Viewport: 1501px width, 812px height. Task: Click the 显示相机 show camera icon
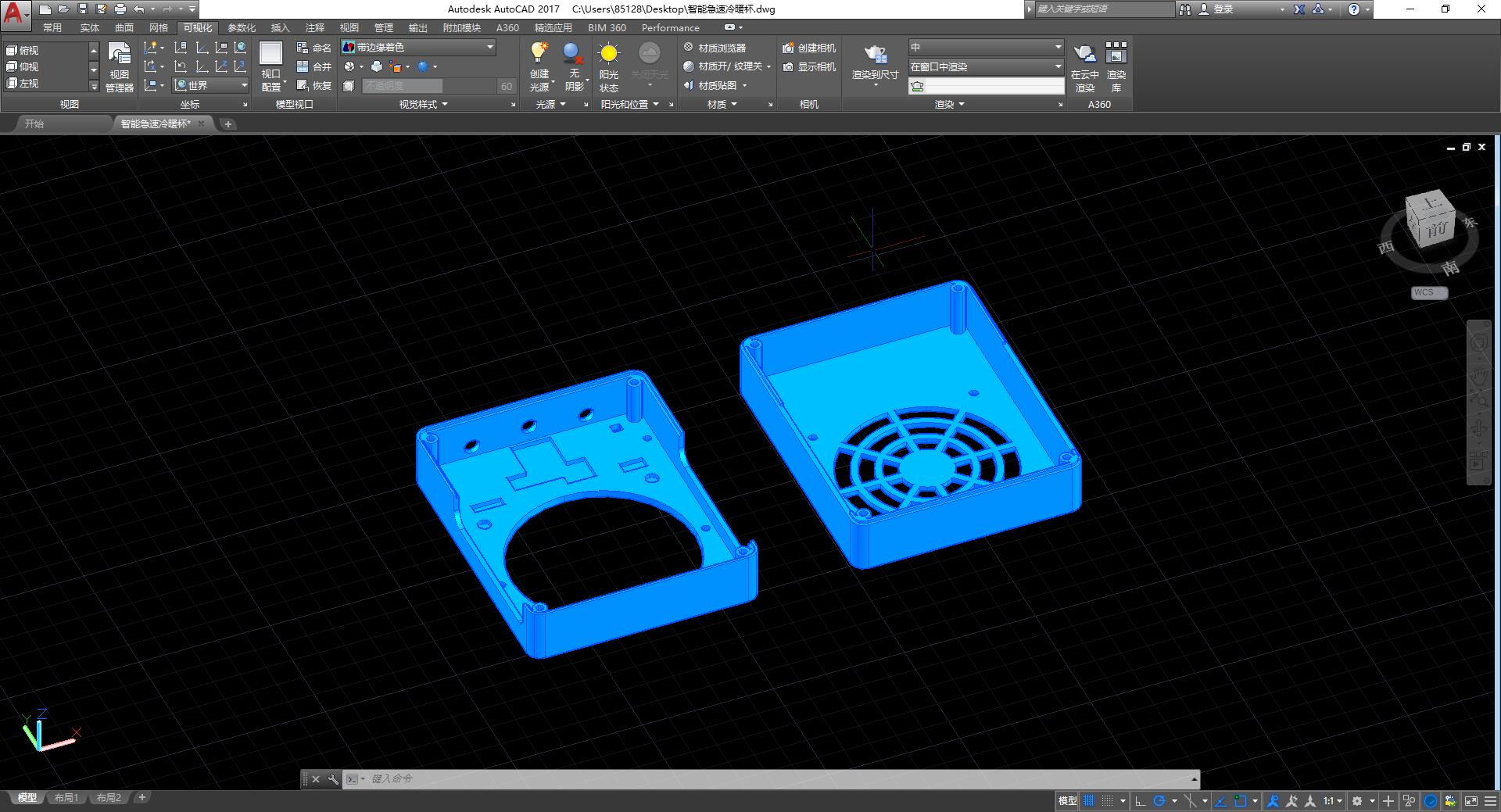(809, 66)
